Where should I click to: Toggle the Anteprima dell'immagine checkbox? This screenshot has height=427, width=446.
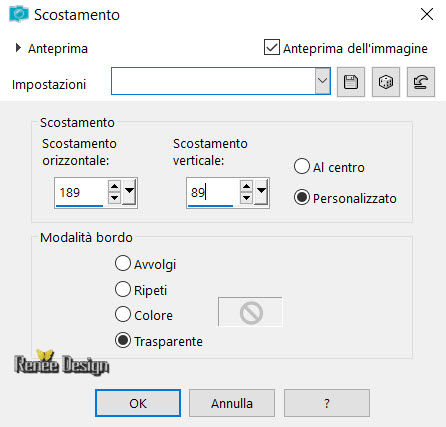point(272,47)
